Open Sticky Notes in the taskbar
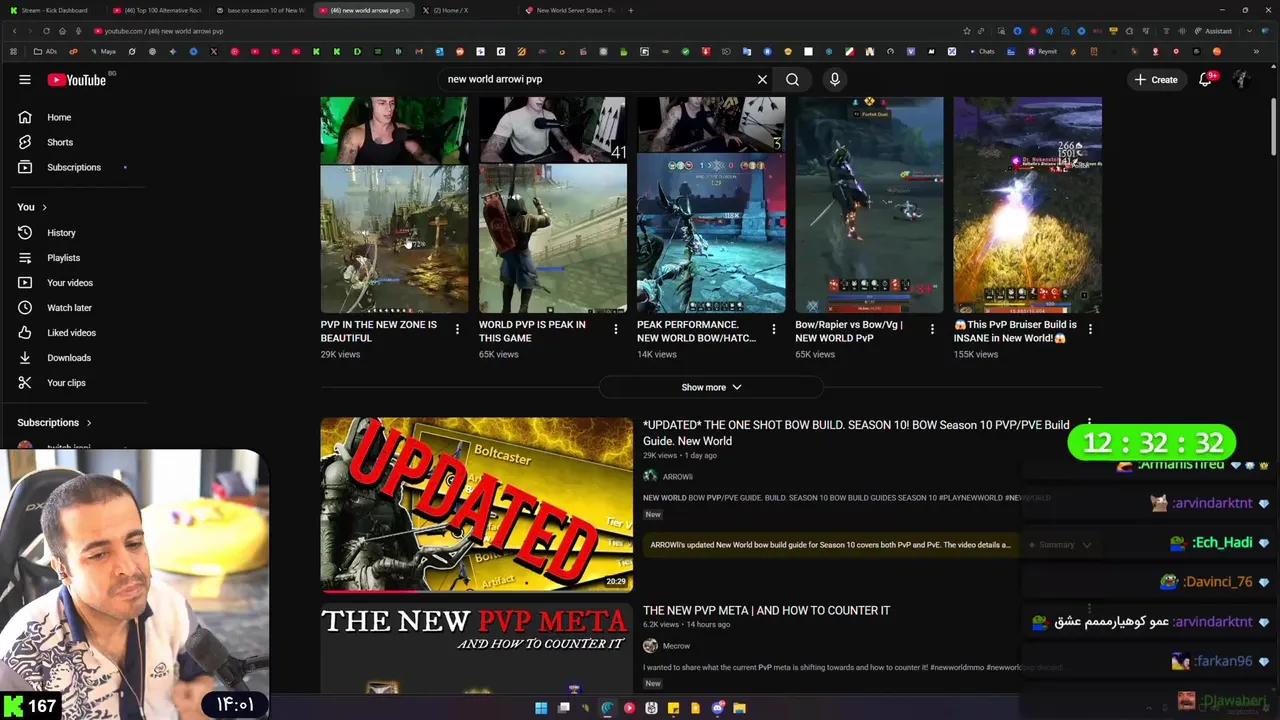The width and height of the screenshot is (1280, 720). [x=673, y=708]
